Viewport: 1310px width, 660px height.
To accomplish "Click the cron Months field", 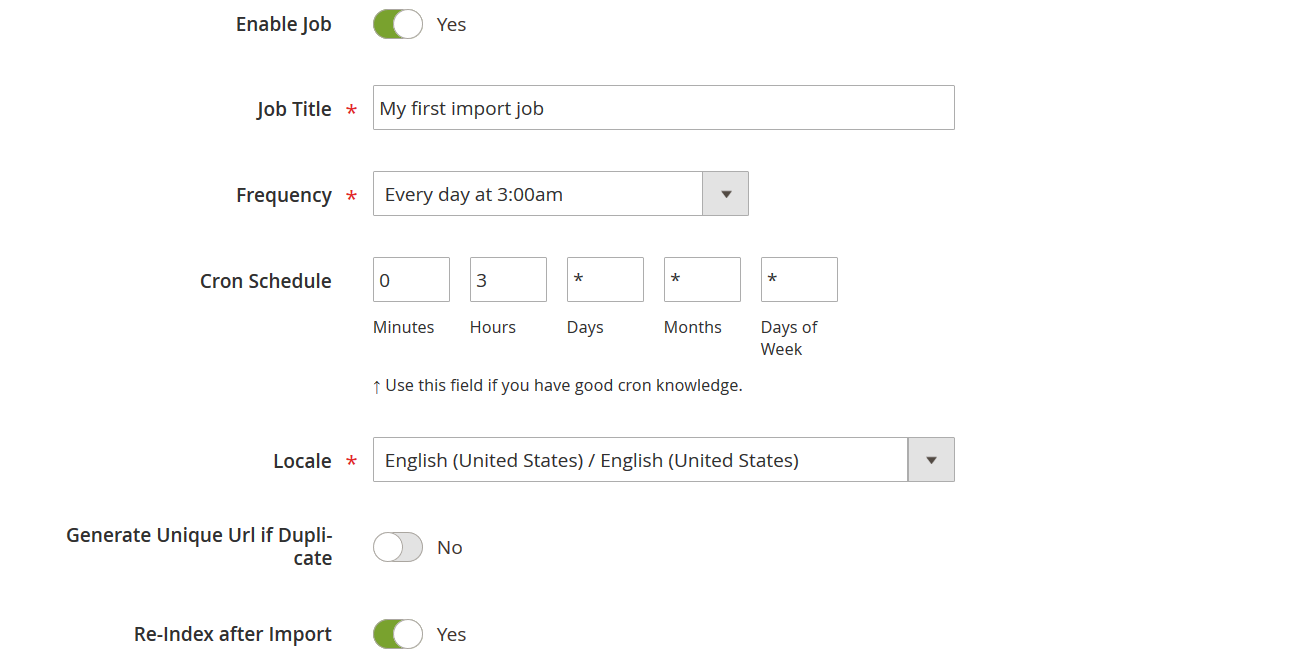I will click(702, 280).
